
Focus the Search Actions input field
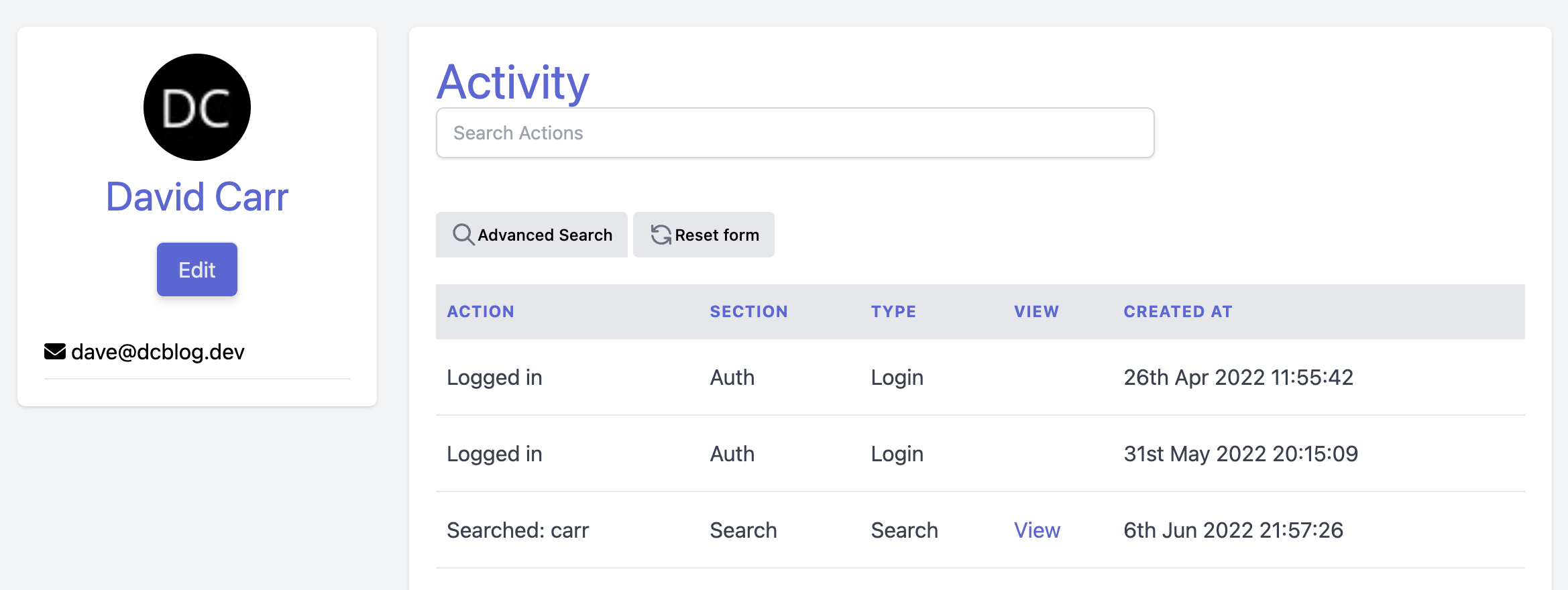point(795,133)
